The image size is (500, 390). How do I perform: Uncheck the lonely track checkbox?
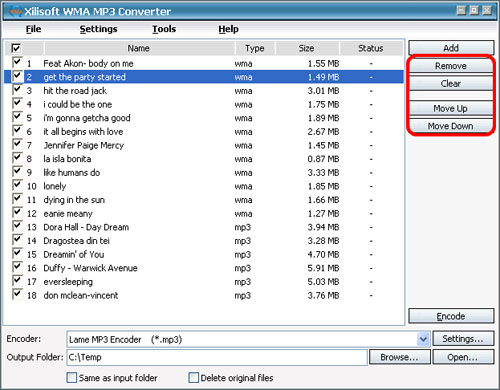click(x=17, y=185)
